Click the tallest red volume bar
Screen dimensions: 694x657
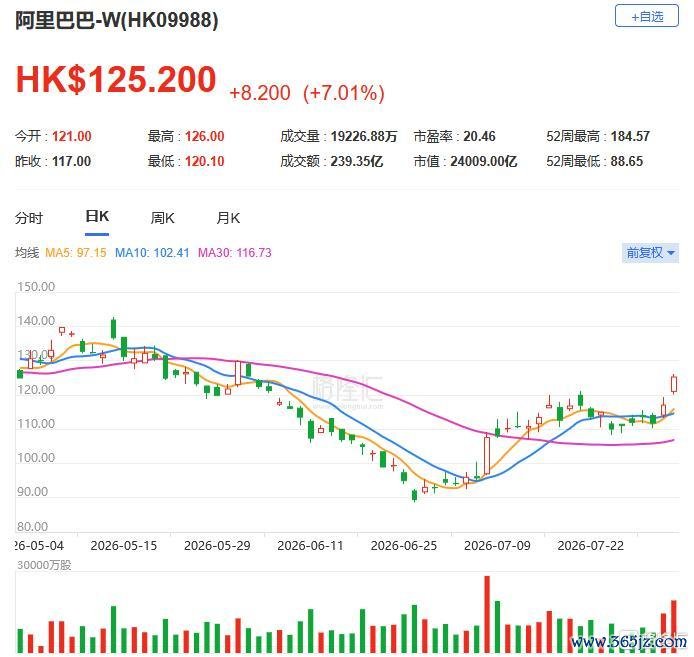click(487, 614)
